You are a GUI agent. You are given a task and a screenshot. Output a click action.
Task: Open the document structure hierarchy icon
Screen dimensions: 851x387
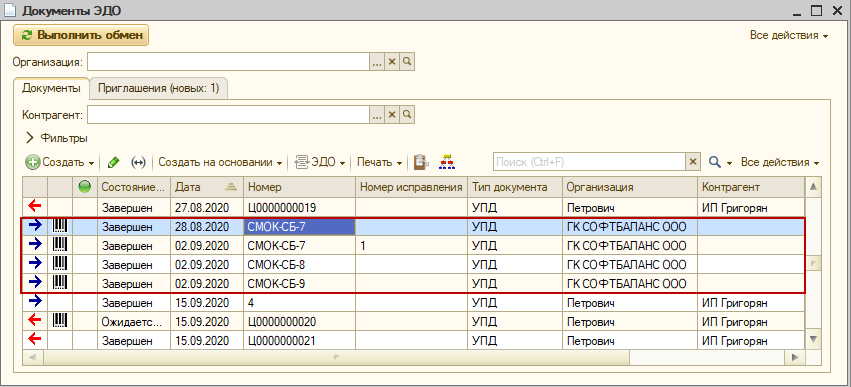click(447, 162)
